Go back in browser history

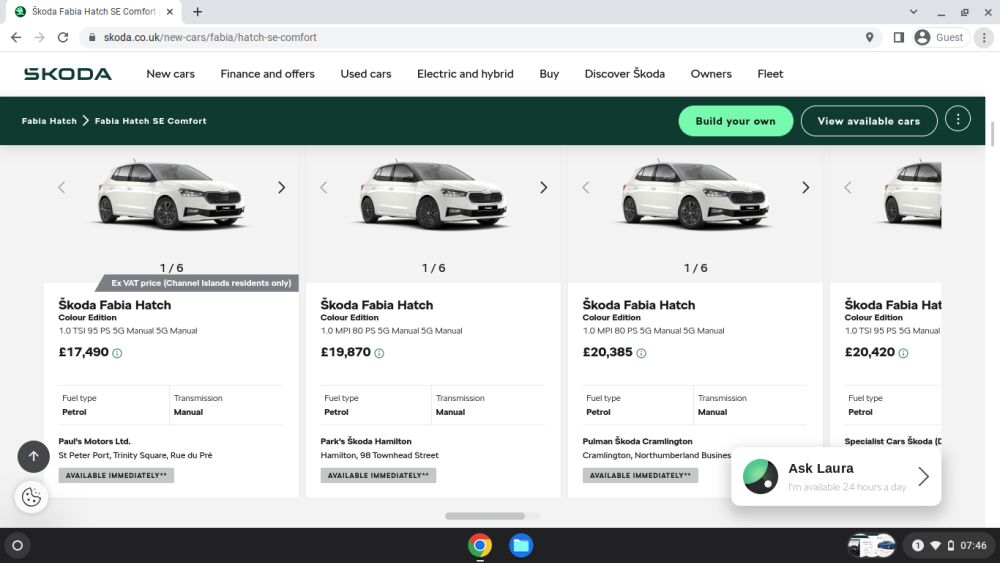[16, 38]
